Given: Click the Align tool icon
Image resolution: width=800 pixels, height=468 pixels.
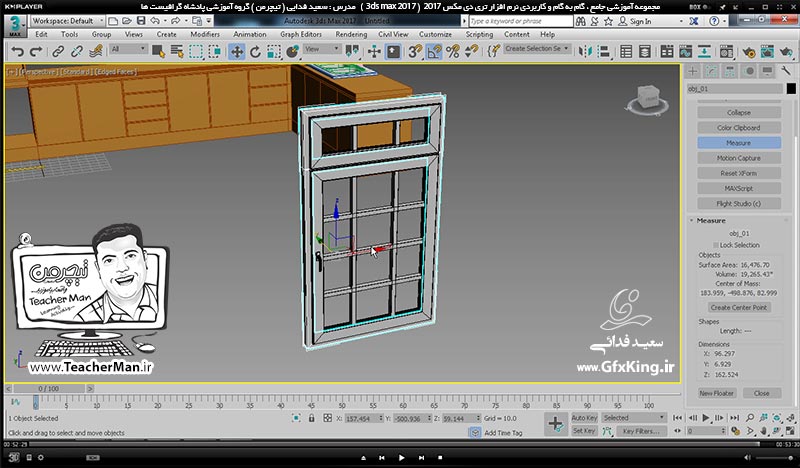Looking at the screenshot, I should point(604,52).
